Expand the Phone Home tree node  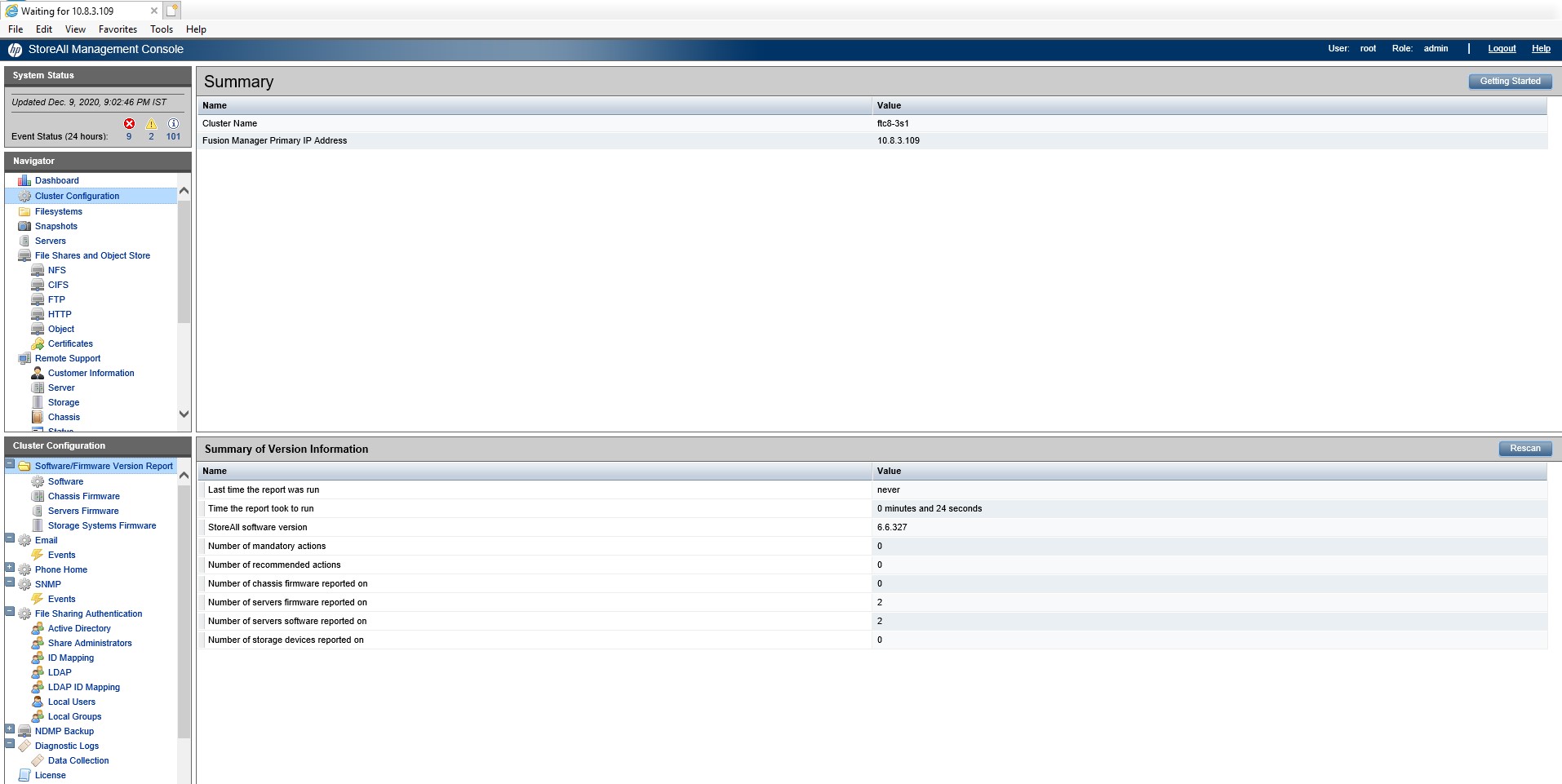click(x=7, y=566)
